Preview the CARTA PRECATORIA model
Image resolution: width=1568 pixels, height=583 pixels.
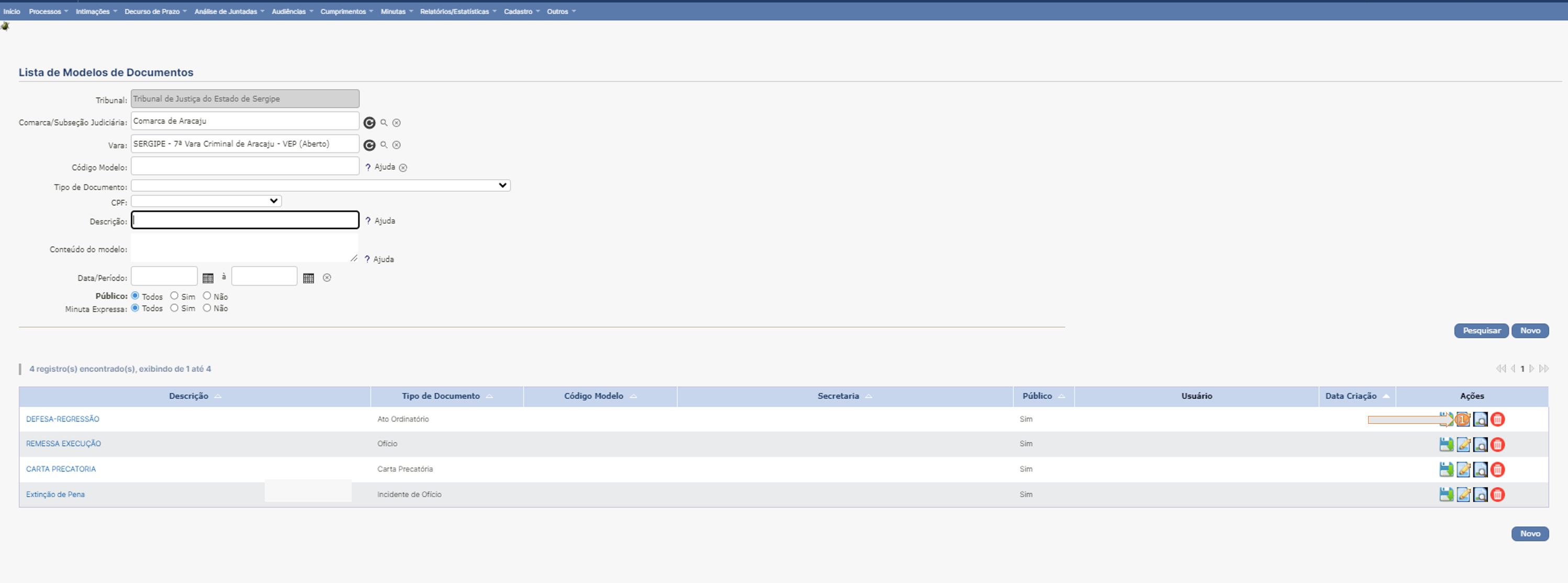click(x=1481, y=470)
